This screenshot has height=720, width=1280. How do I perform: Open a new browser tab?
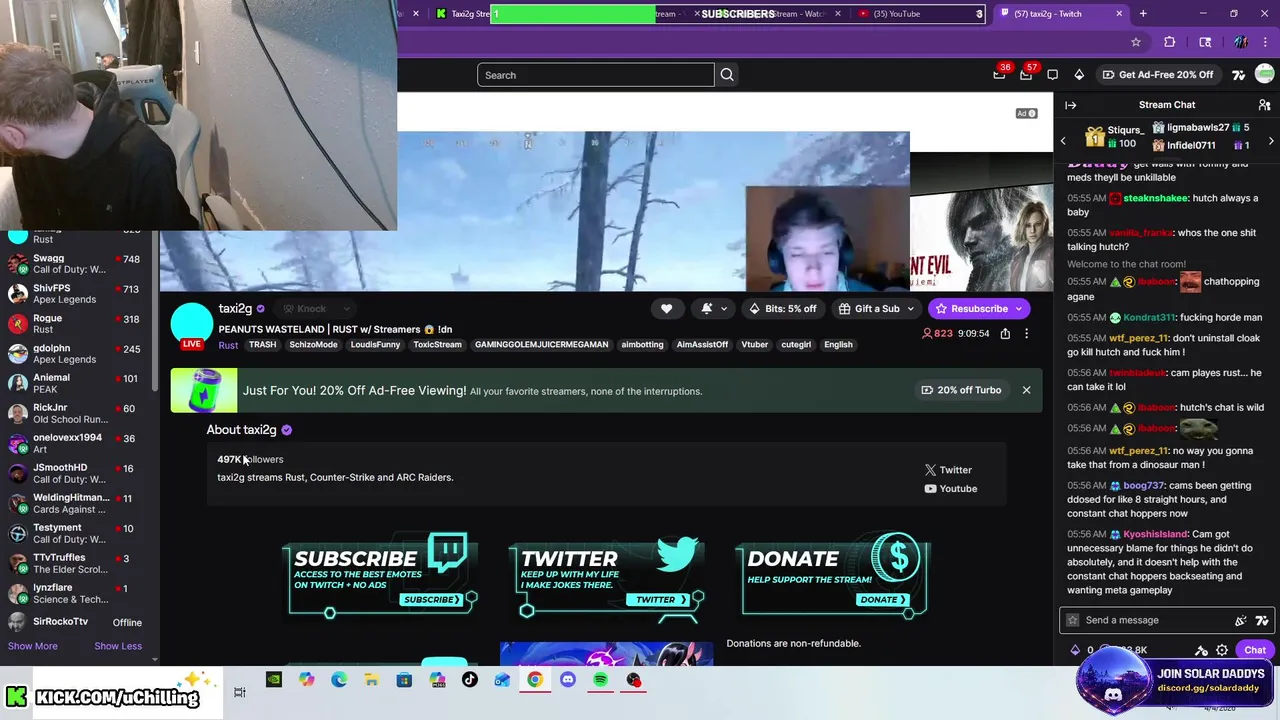tap(1143, 14)
